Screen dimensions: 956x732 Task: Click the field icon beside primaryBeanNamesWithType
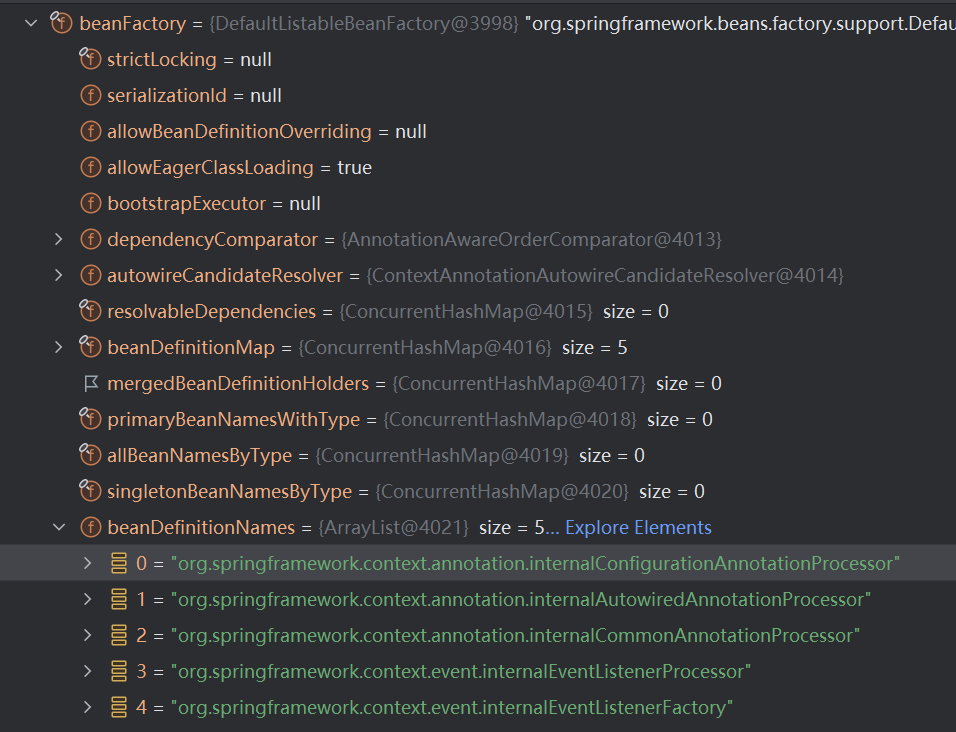90,420
